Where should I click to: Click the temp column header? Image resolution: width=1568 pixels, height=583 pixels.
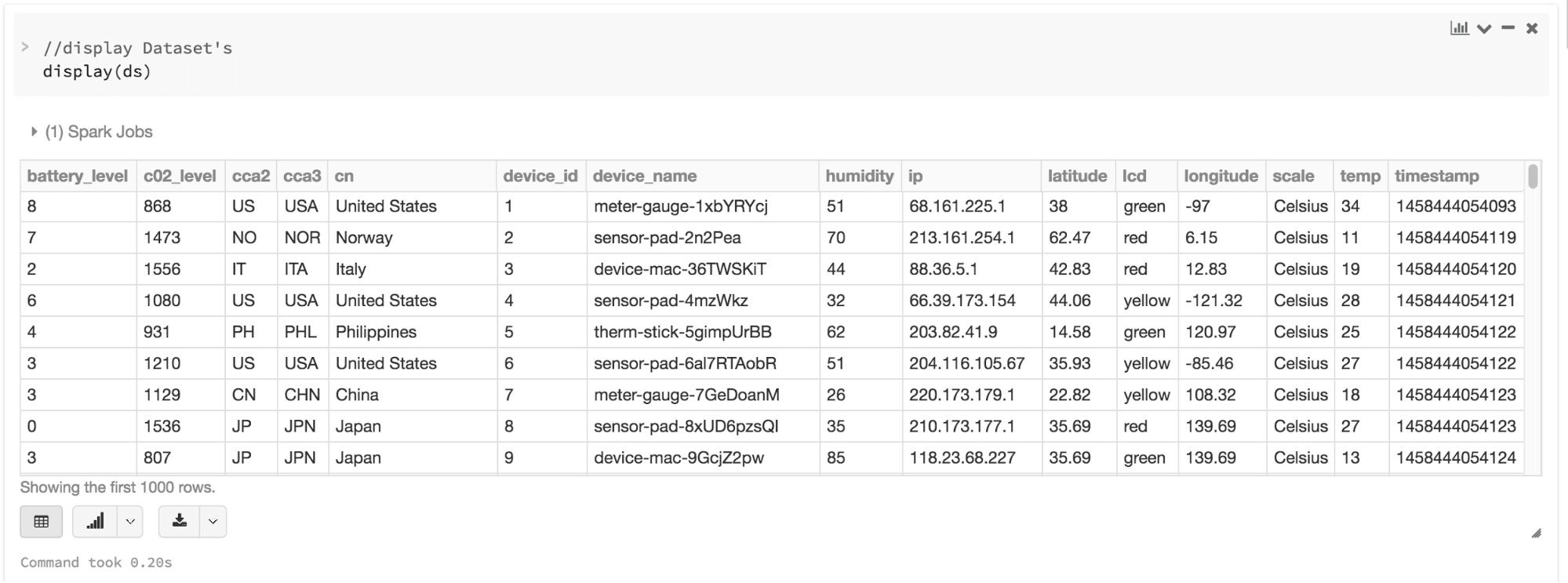pyautogui.click(x=1359, y=177)
